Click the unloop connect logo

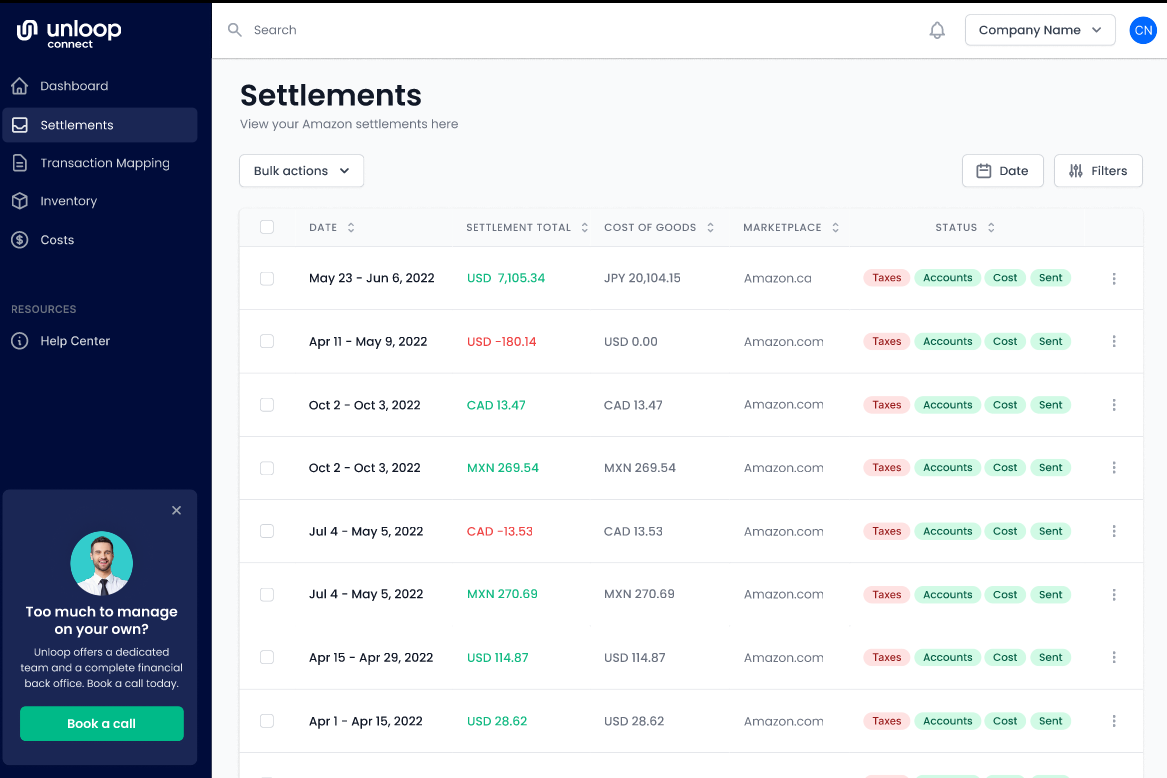tap(68, 31)
